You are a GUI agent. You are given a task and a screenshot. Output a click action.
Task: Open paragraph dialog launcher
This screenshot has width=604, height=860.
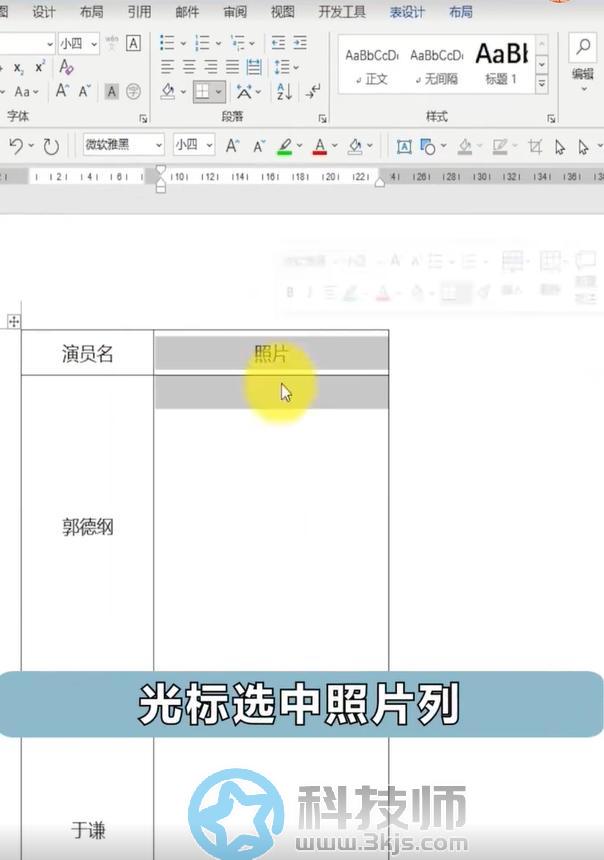coord(323,118)
